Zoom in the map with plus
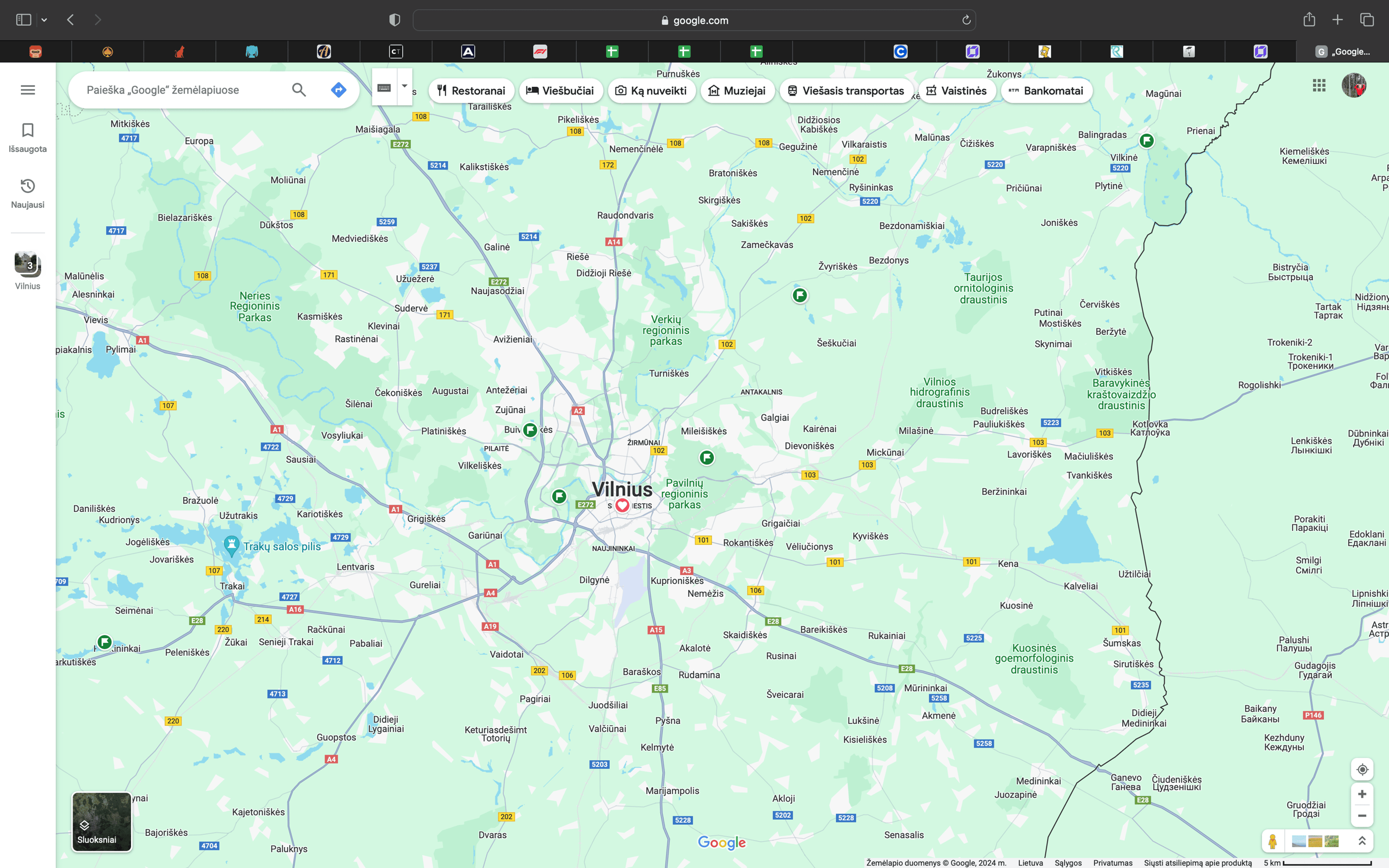The width and height of the screenshot is (1389, 868). pyautogui.click(x=1362, y=794)
